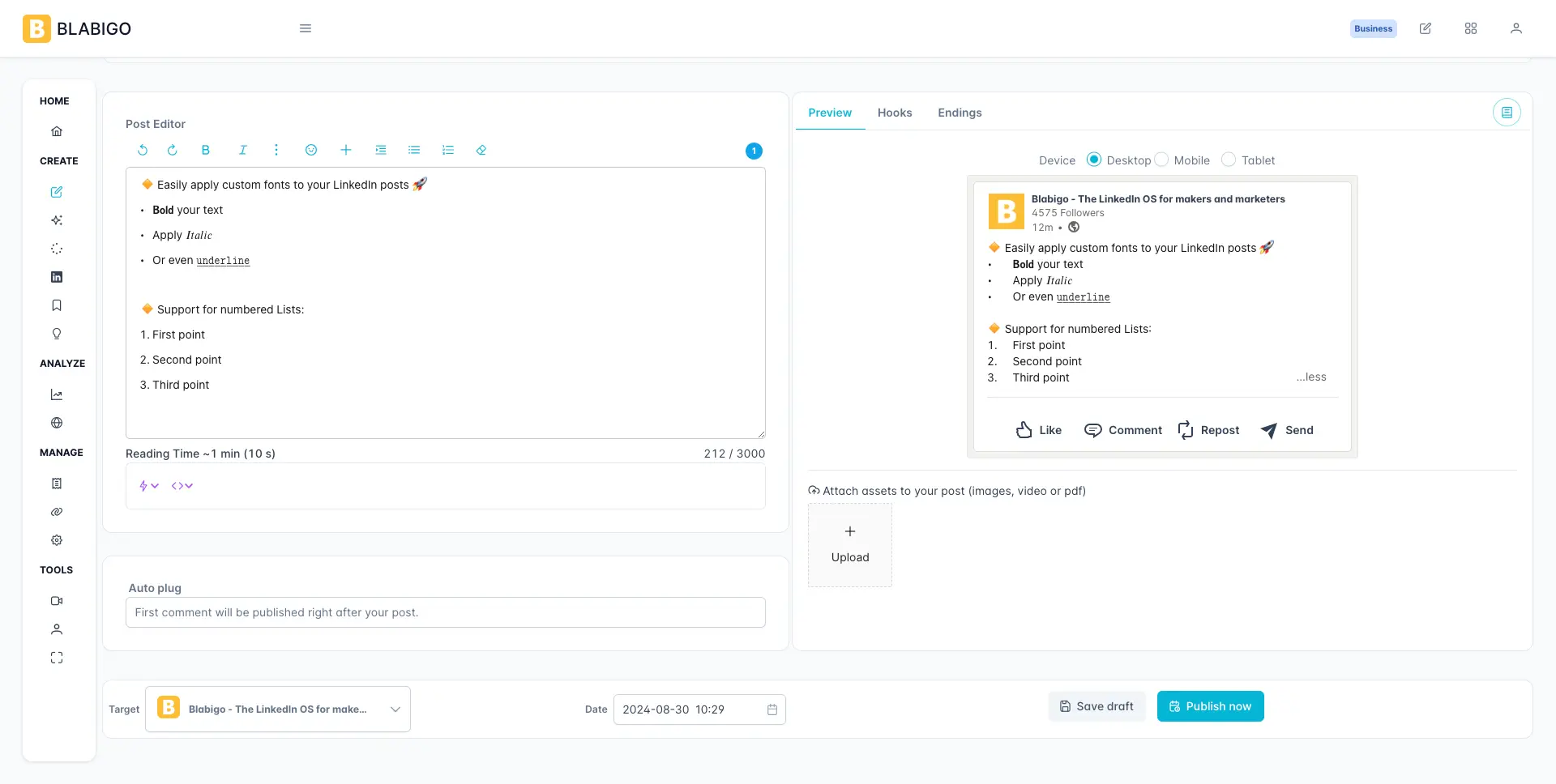This screenshot has width=1556, height=784.
Task: Switch to the Hooks tab
Action: pyautogui.click(x=895, y=113)
